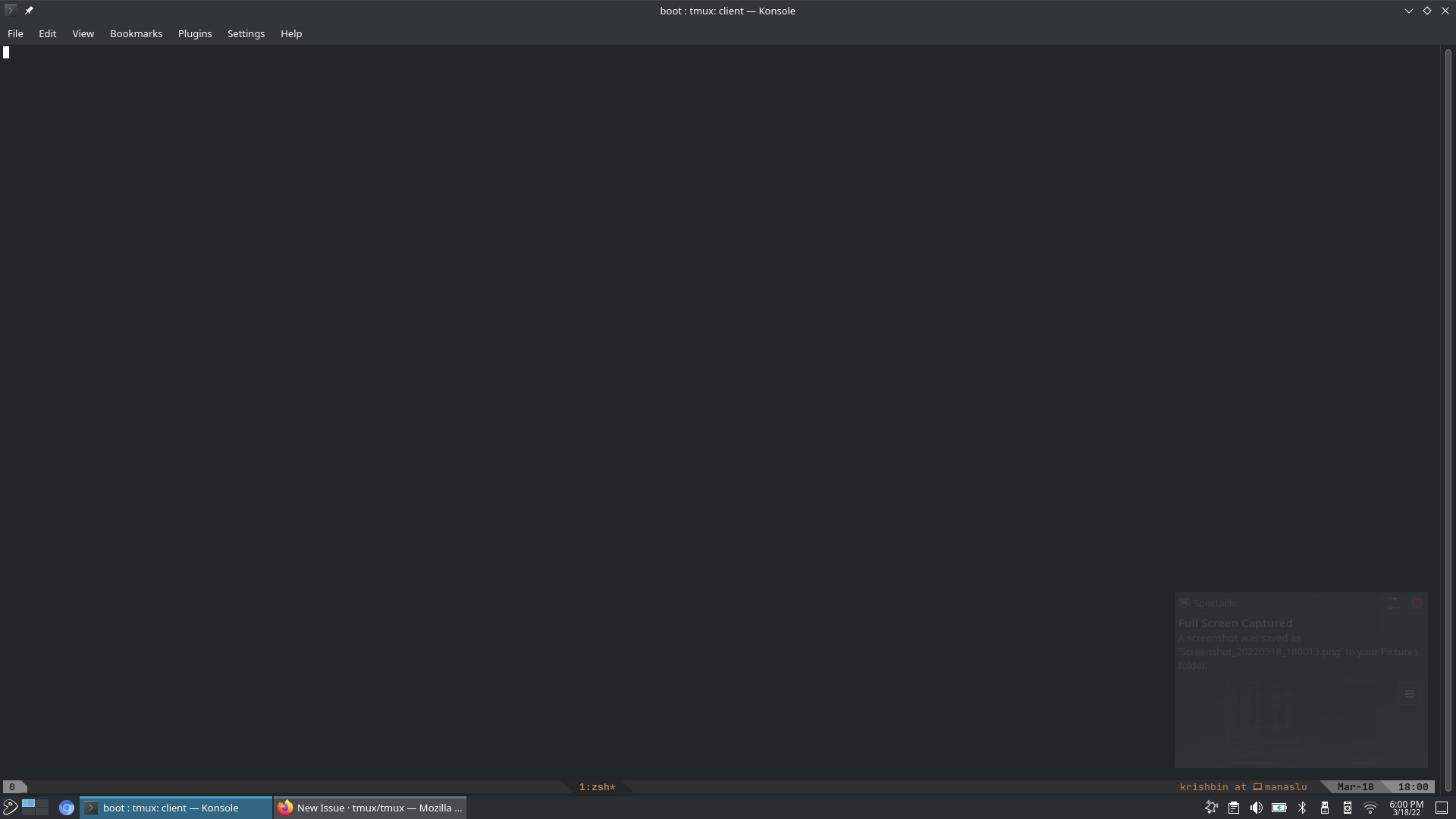
Task: Click the 'krishbin at manaslu' status text
Action: click(x=1243, y=787)
